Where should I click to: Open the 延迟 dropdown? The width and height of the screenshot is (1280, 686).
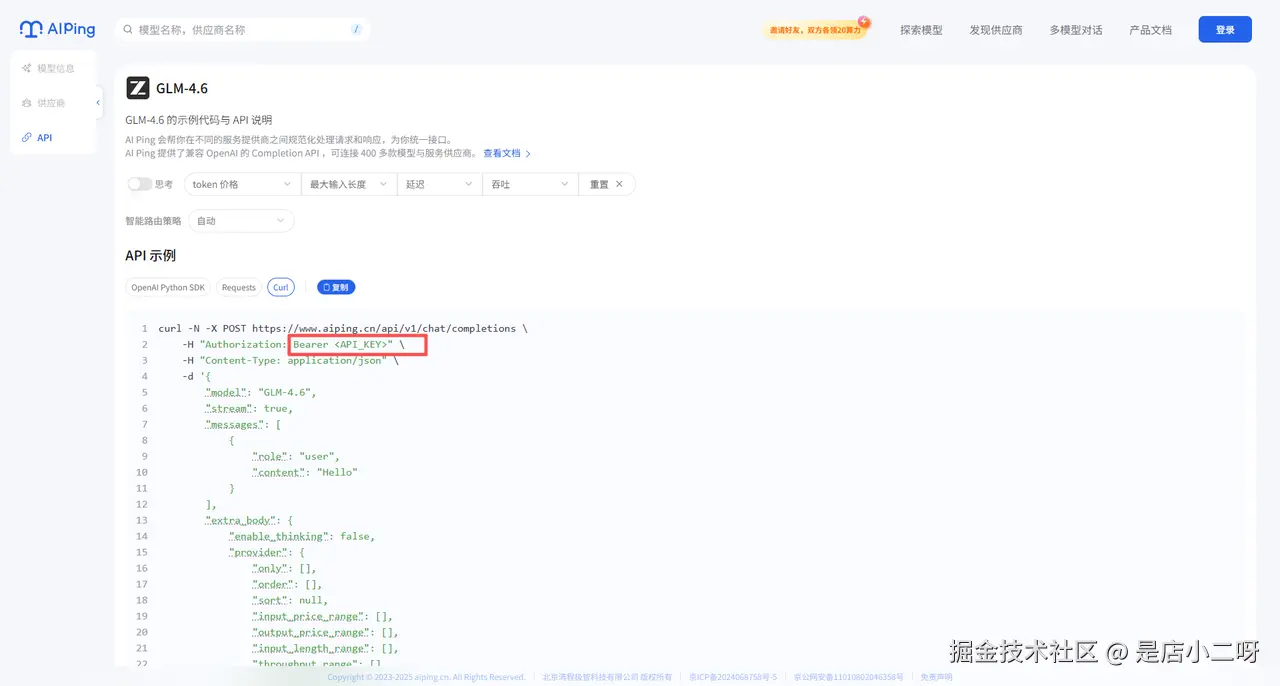(x=441, y=184)
